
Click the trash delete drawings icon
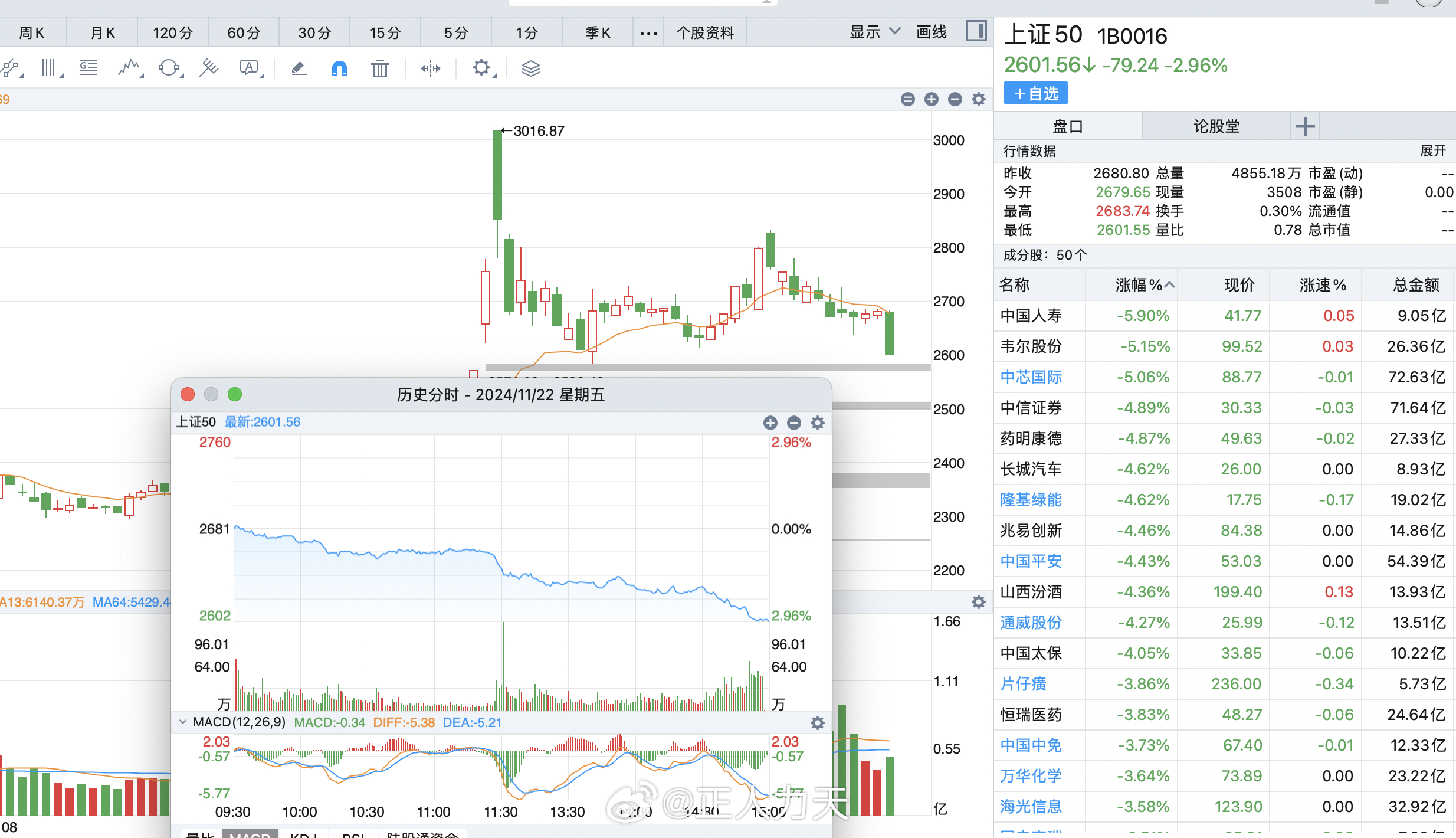tap(380, 68)
